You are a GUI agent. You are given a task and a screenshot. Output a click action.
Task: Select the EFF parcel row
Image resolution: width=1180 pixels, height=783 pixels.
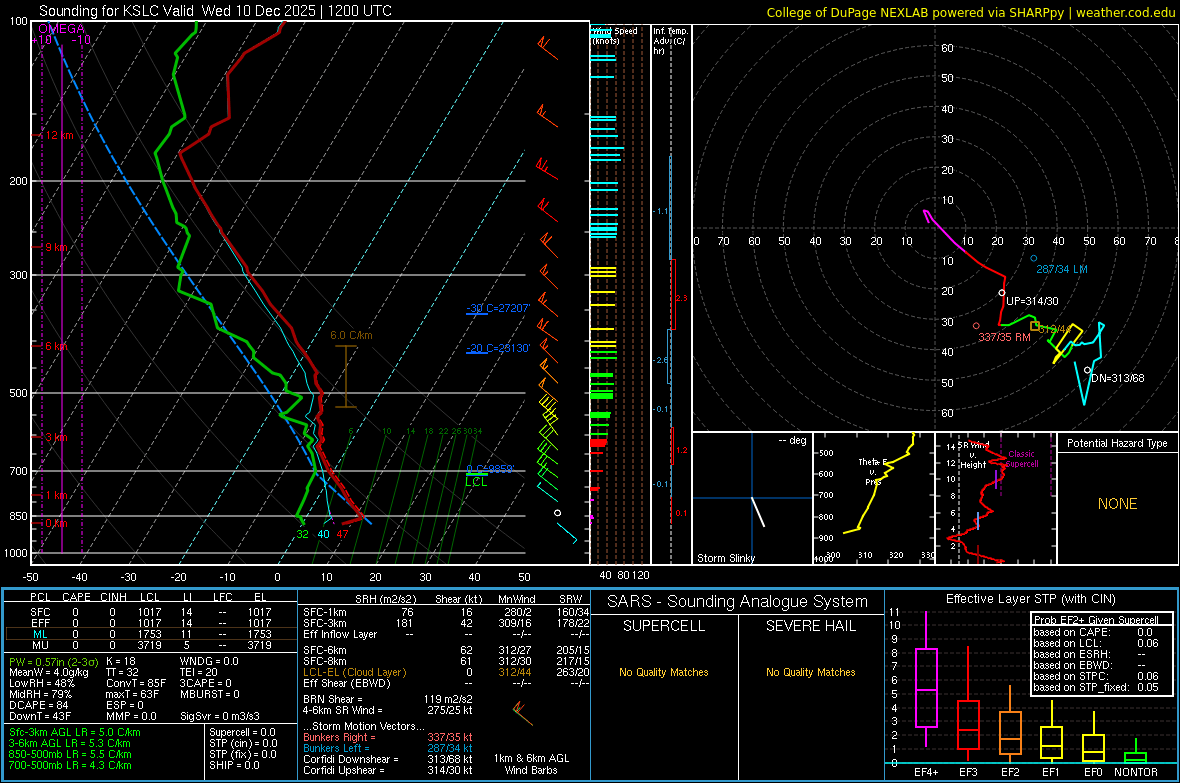point(151,623)
